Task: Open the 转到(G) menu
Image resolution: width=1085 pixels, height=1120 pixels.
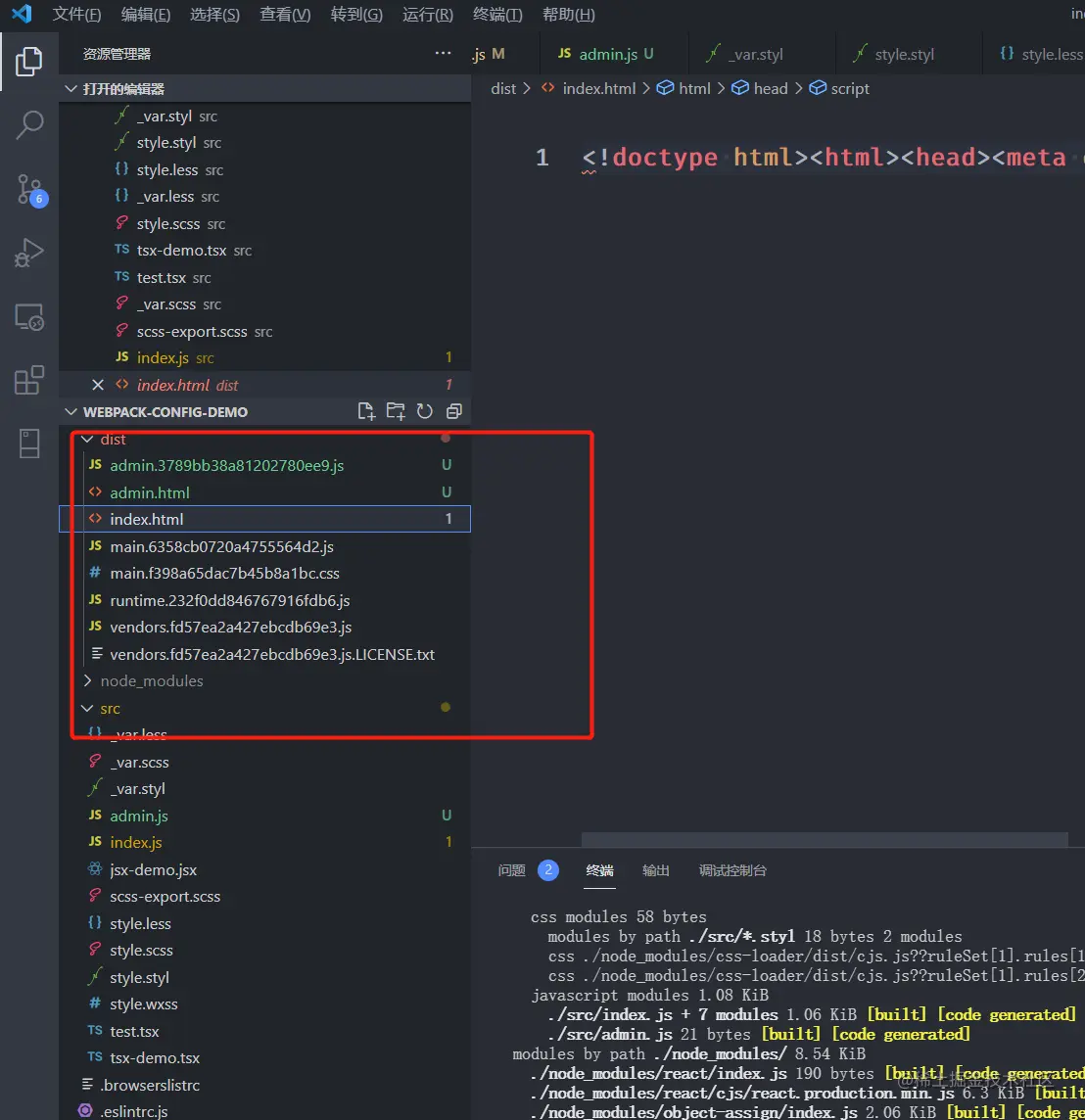Action: point(356,15)
